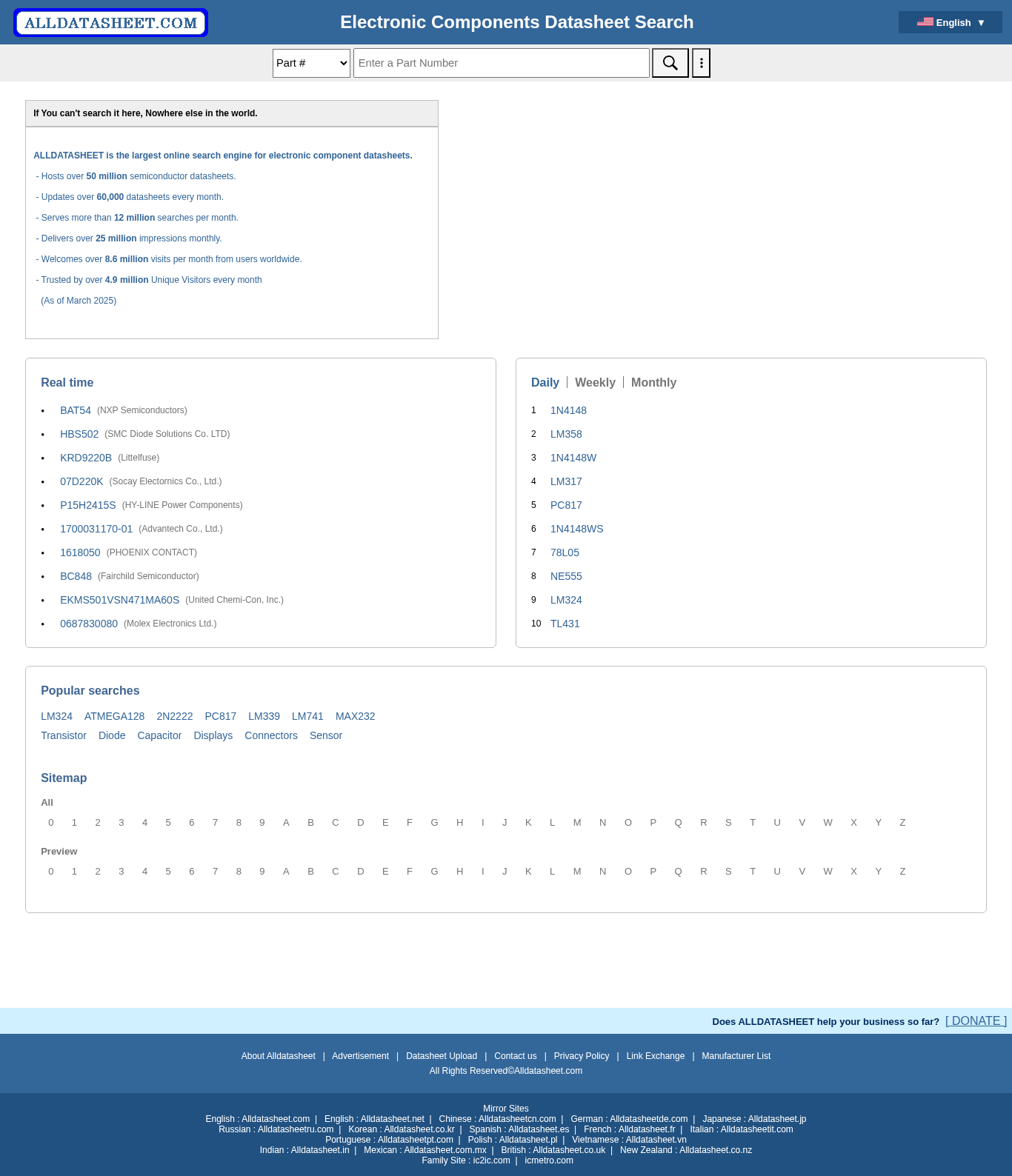Open the NE555 ranking link
The width and height of the screenshot is (1012, 1176).
(x=566, y=576)
